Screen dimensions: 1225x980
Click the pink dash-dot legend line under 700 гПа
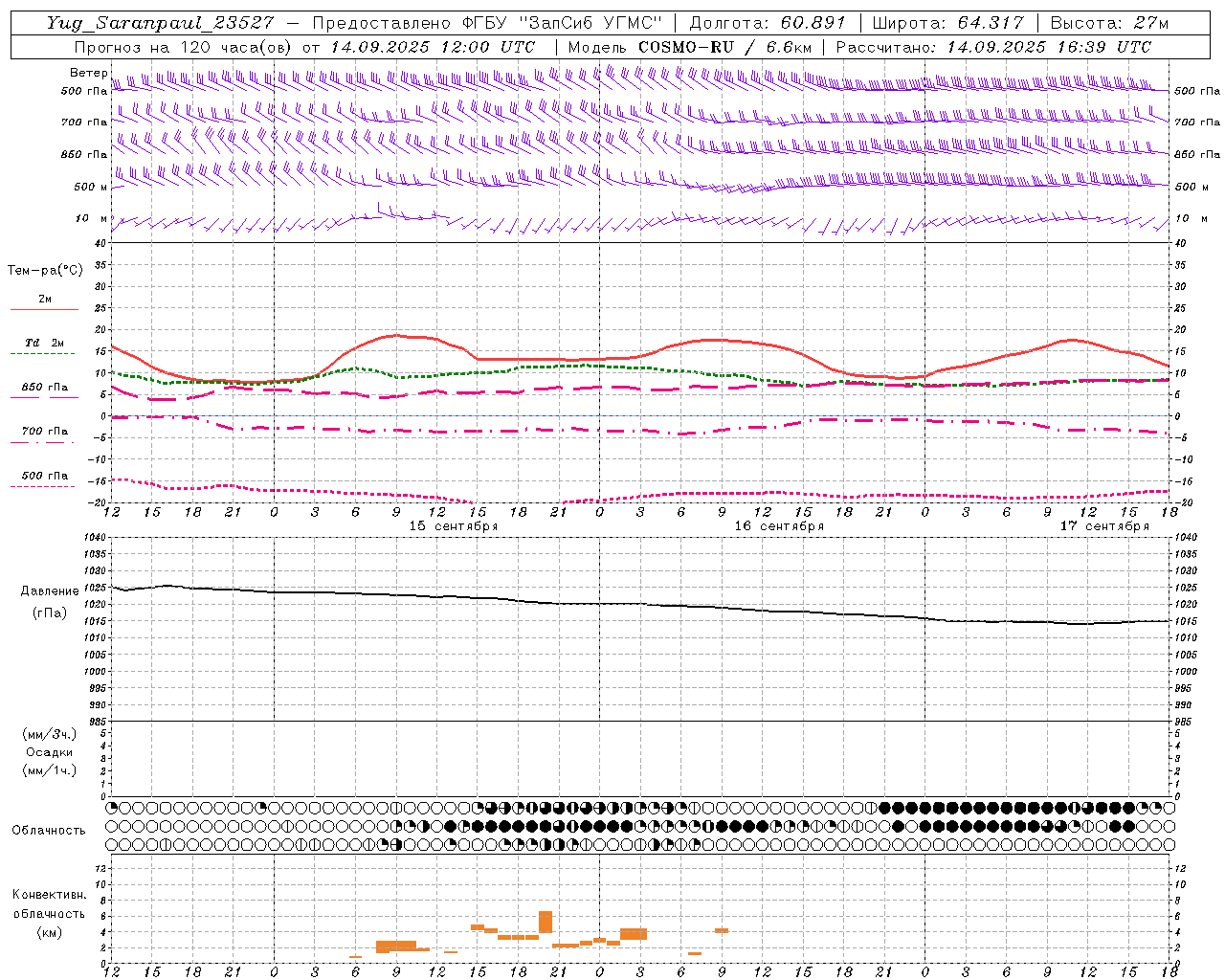pos(42,442)
